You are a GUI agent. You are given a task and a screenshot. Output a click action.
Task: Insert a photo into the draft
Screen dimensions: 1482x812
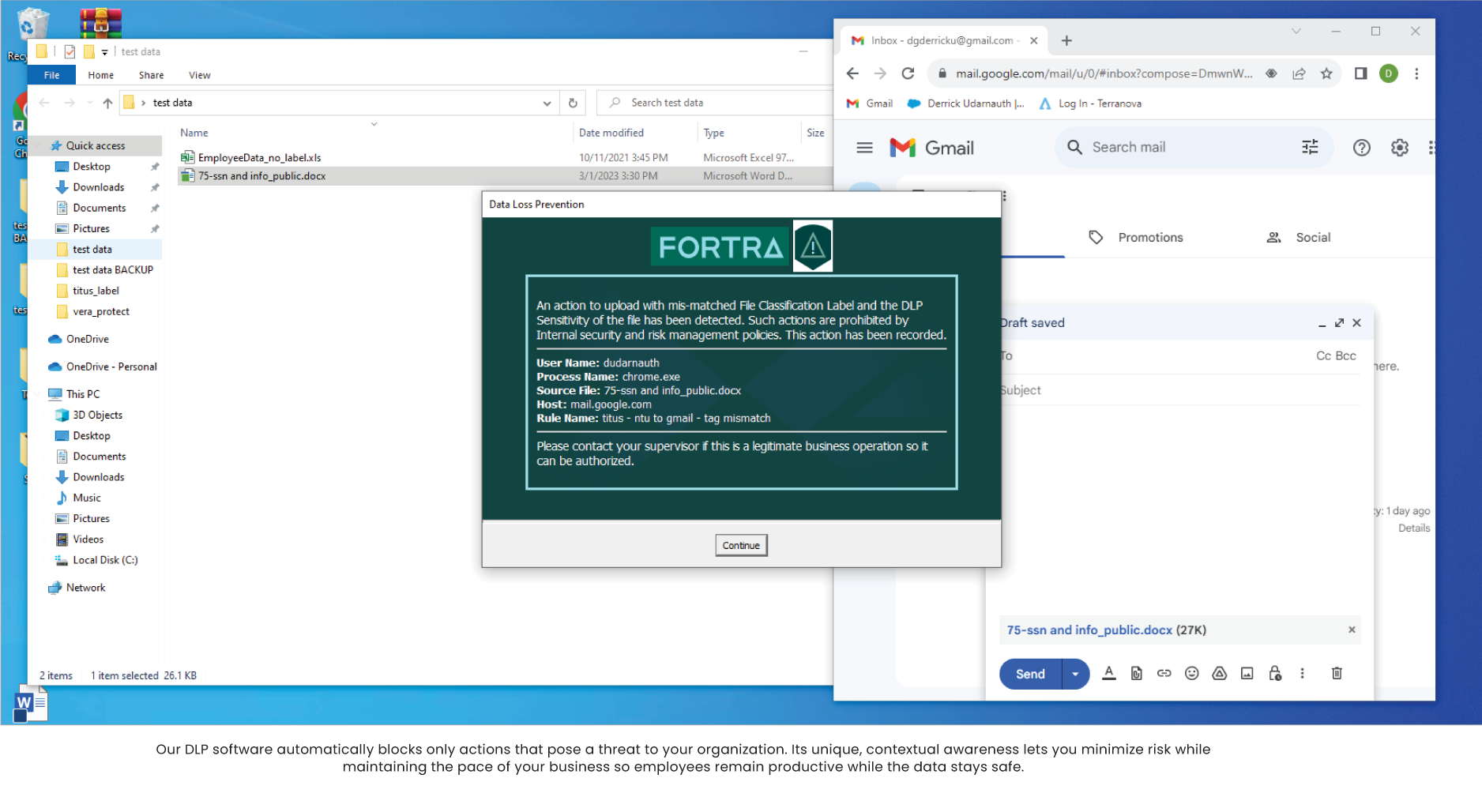tap(1247, 673)
